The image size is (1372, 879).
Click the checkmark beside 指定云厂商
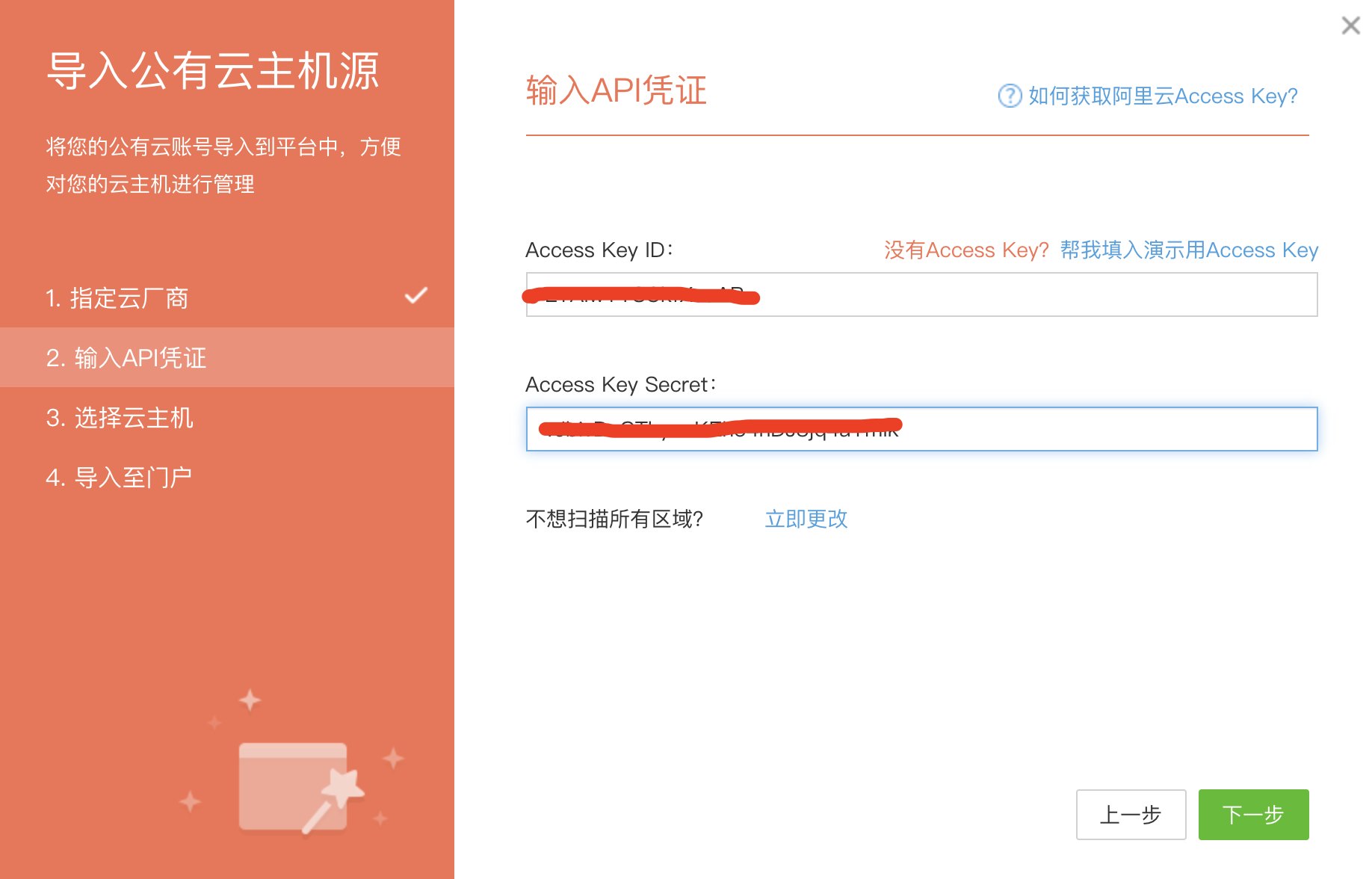click(416, 296)
